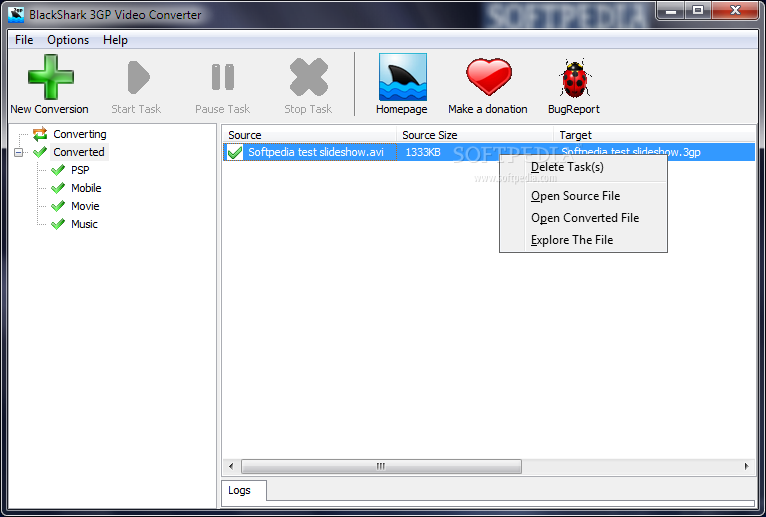Choose Open Source File from context menu
Image resolution: width=766 pixels, height=517 pixels.
pyautogui.click(x=583, y=196)
